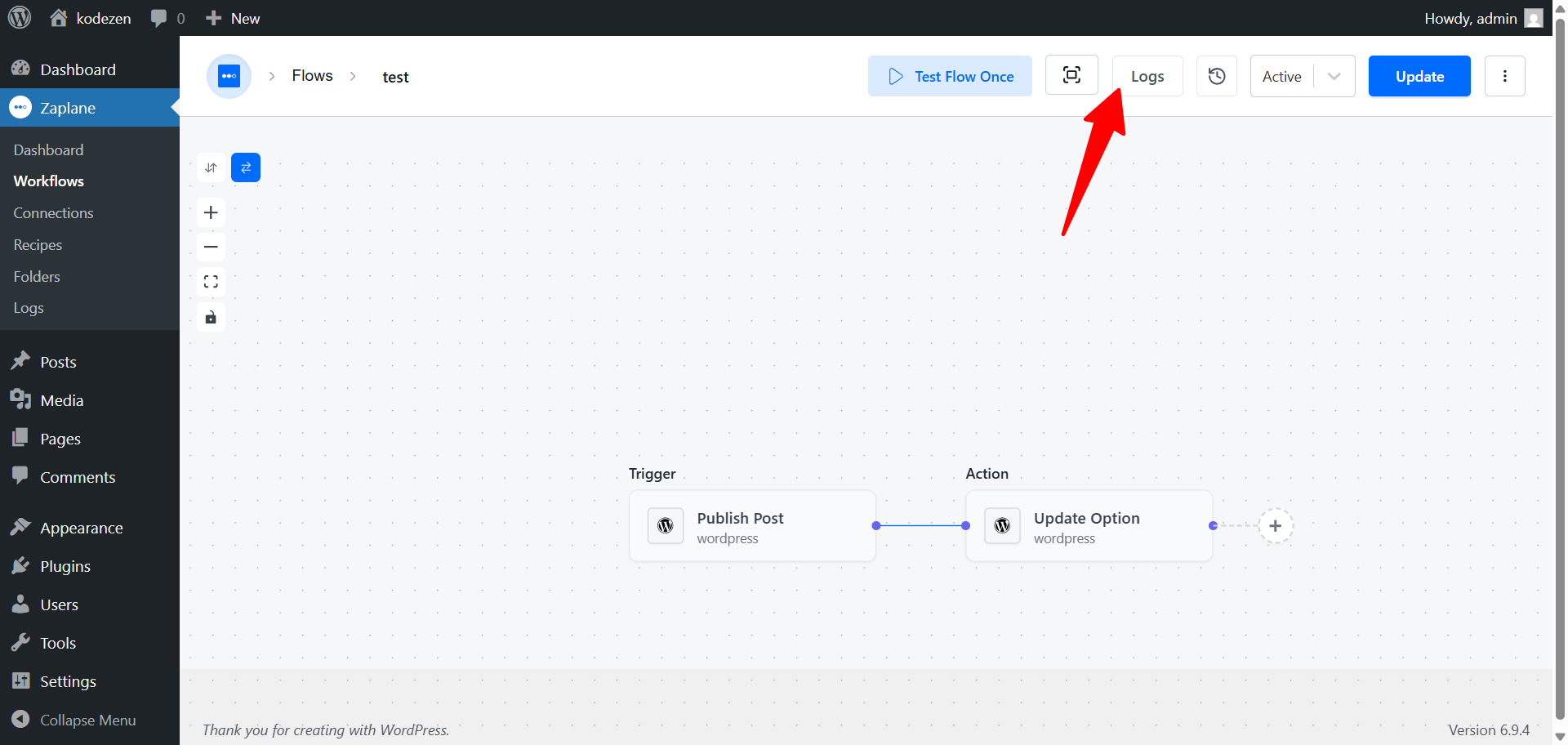Screen dimensions: 1568x745
Task: Click the Zaplane home logo icon
Action: tap(229, 76)
